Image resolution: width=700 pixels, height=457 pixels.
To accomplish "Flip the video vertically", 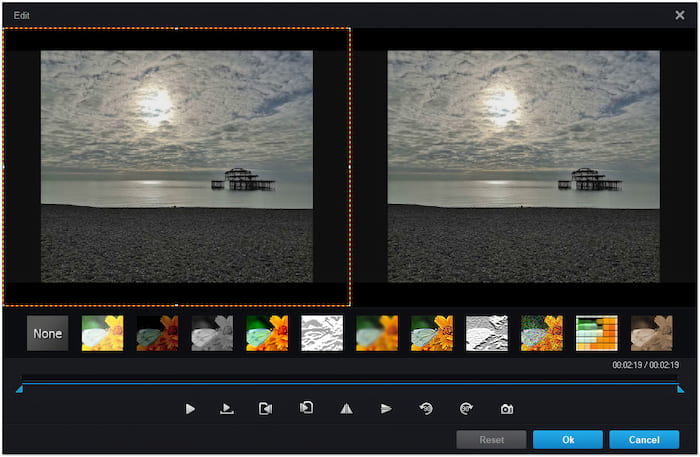I will pyautogui.click(x=386, y=409).
